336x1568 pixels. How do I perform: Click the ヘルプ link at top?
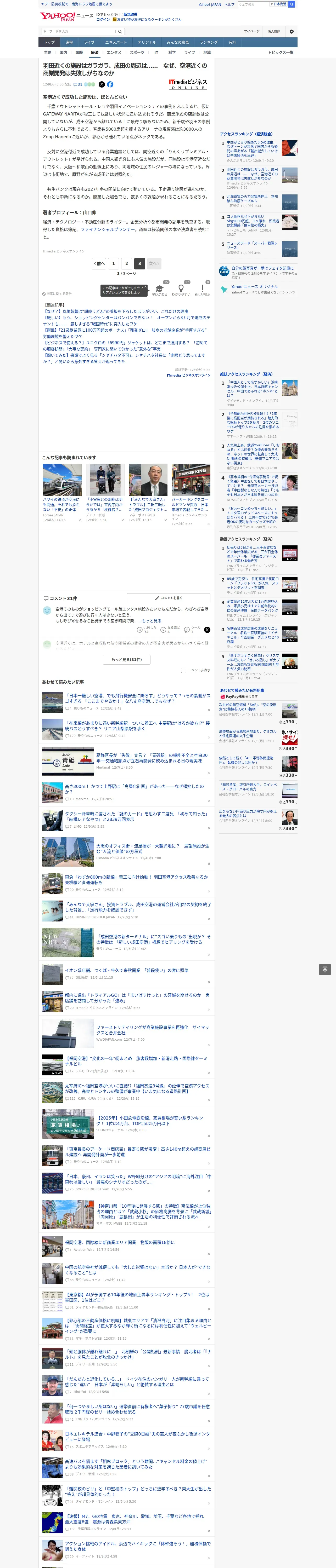pos(229,4)
